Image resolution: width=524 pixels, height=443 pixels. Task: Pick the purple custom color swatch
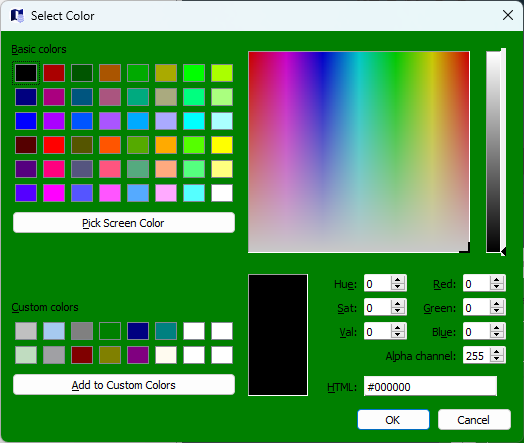(138, 355)
